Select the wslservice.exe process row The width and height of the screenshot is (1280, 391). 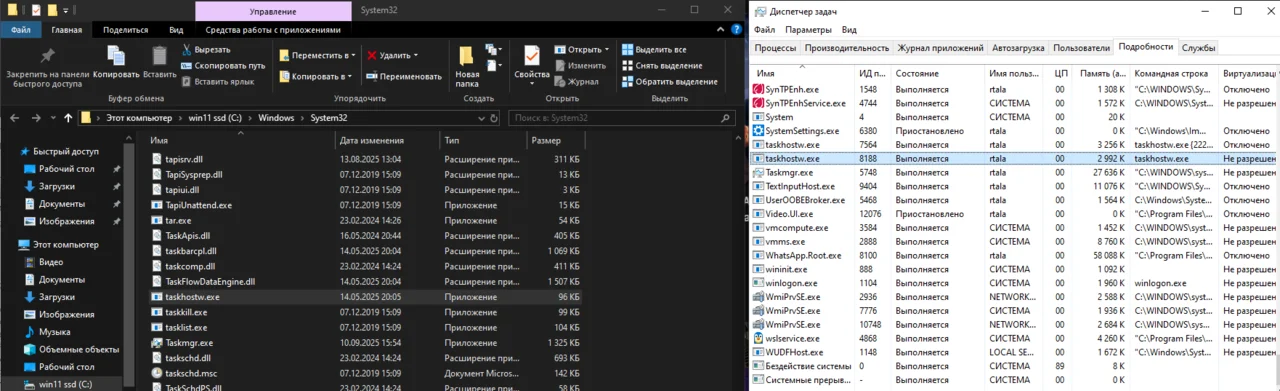1015,338
